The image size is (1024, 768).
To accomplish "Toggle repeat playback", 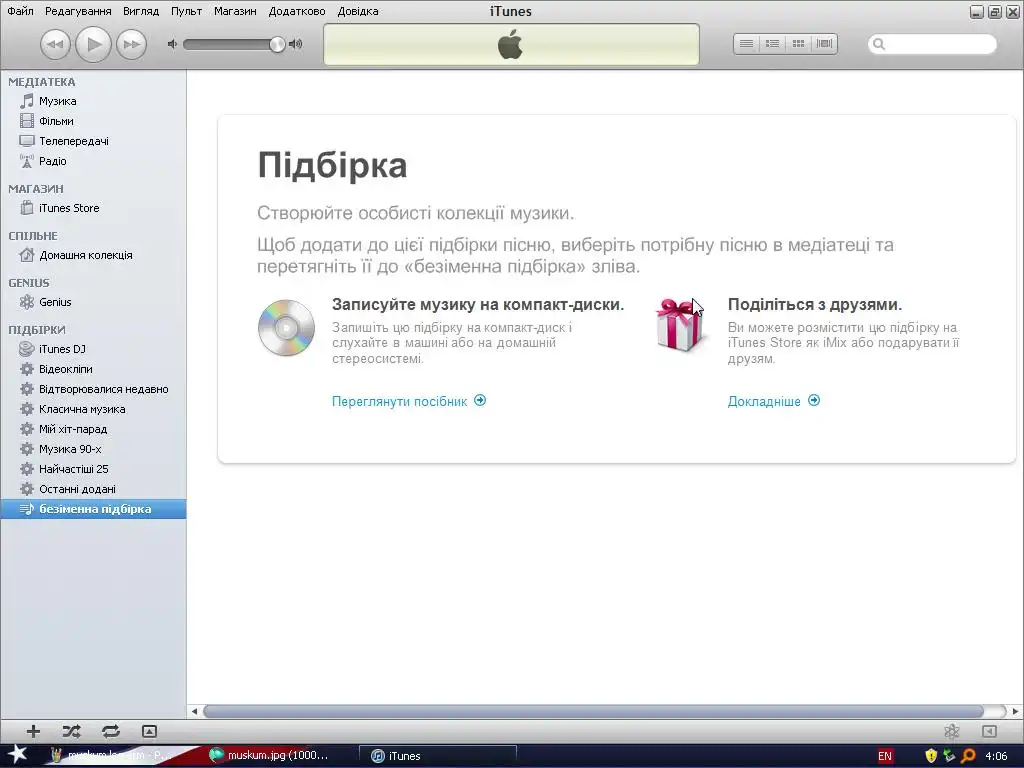I will click(x=110, y=731).
